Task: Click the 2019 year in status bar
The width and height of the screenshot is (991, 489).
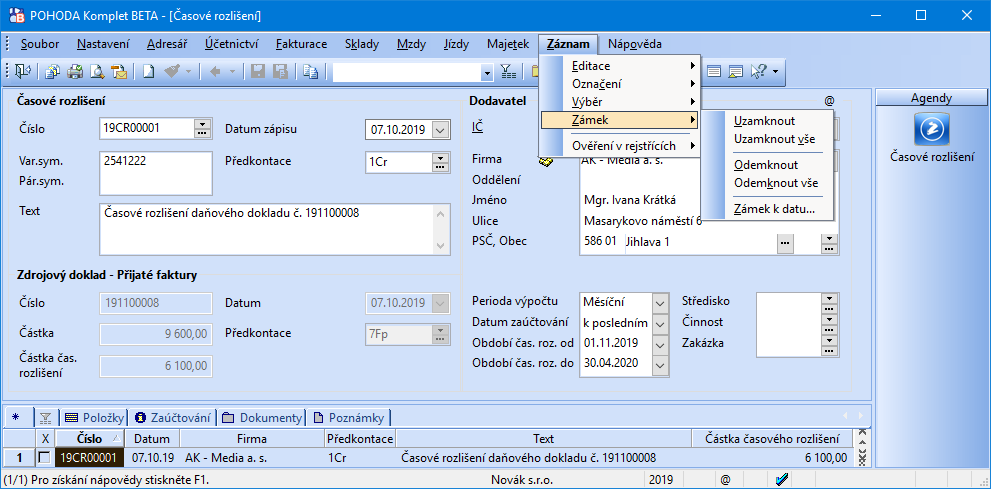Action: [x=662, y=480]
